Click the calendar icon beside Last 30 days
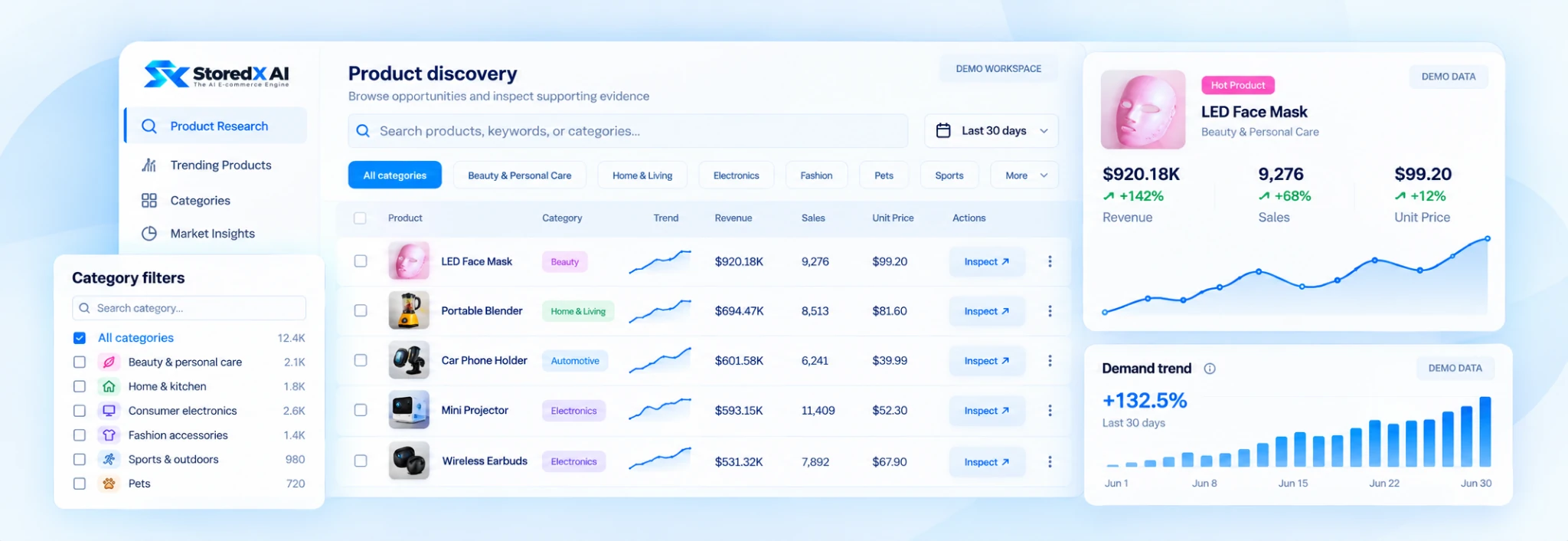1568x541 pixels. tap(944, 131)
